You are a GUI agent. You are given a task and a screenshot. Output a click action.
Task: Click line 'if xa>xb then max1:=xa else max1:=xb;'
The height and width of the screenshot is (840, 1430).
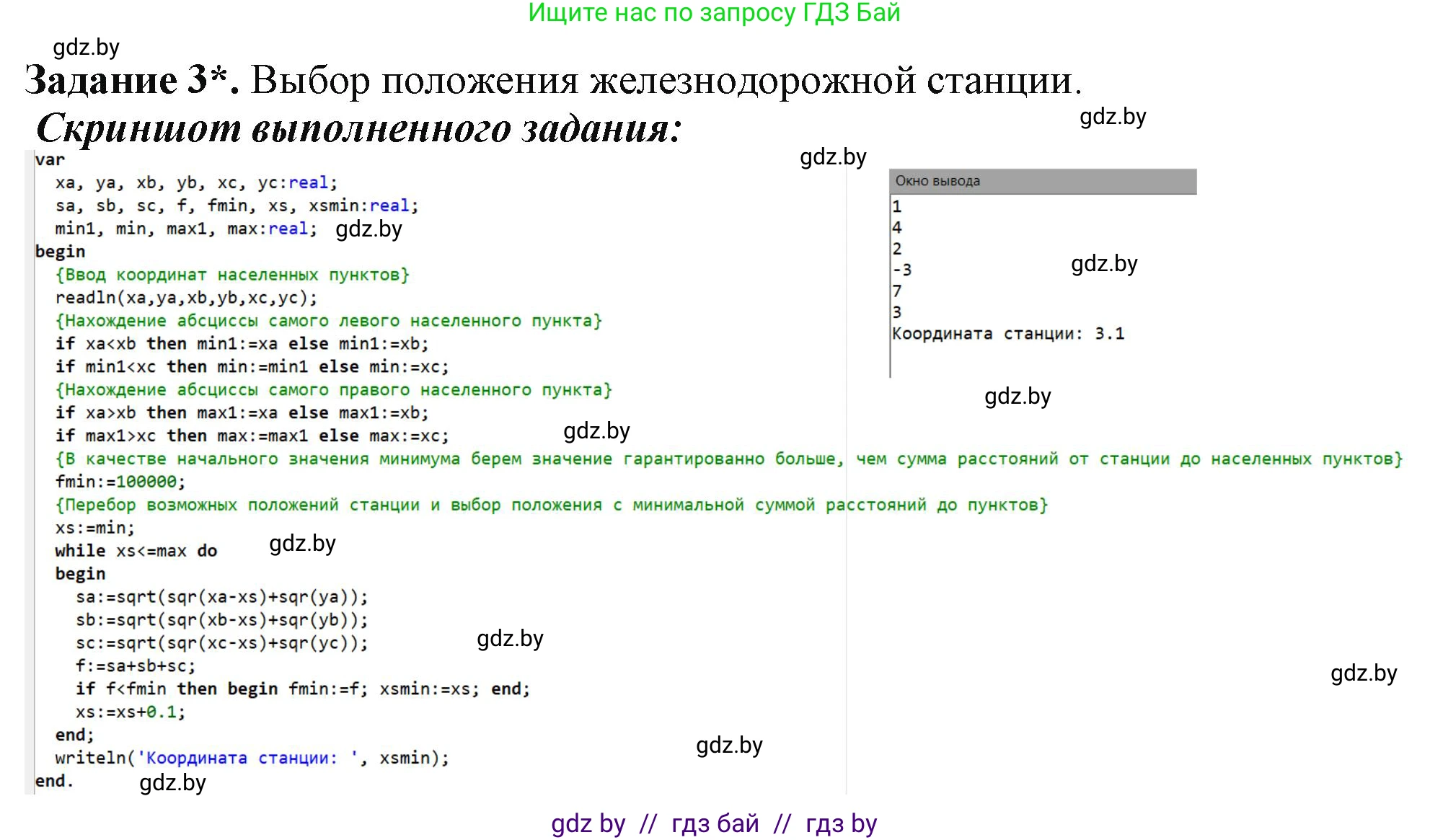click(x=242, y=413)
